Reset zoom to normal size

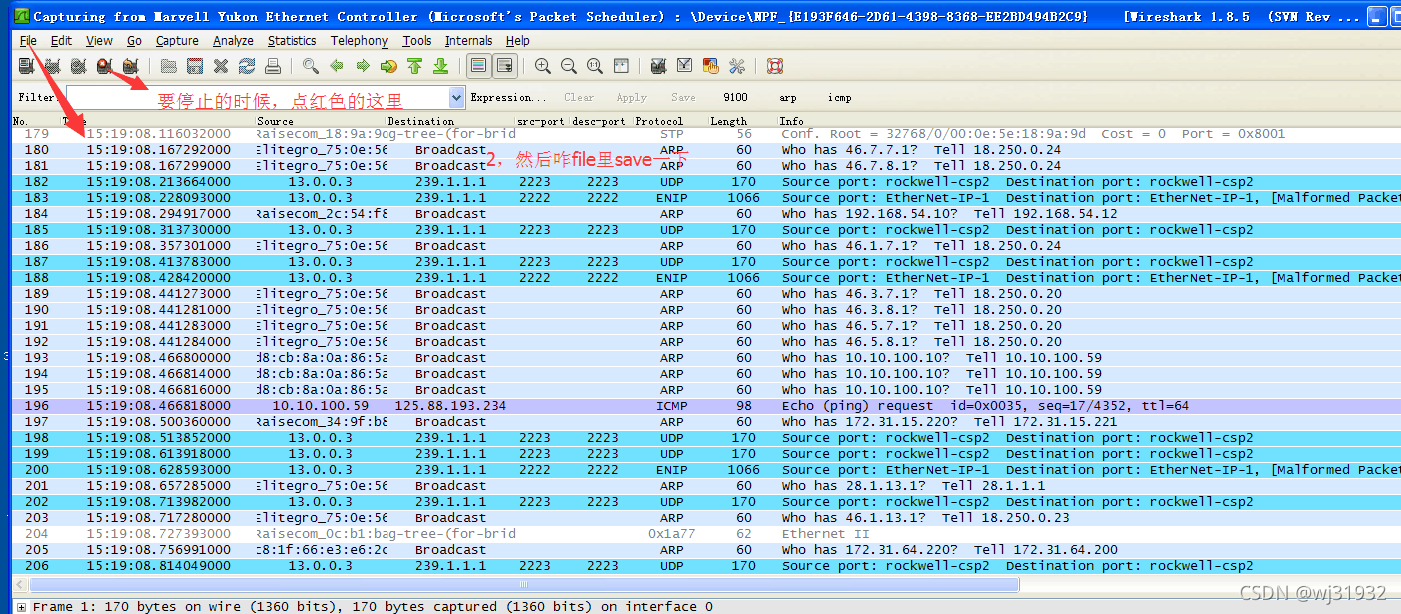point(595,66)
